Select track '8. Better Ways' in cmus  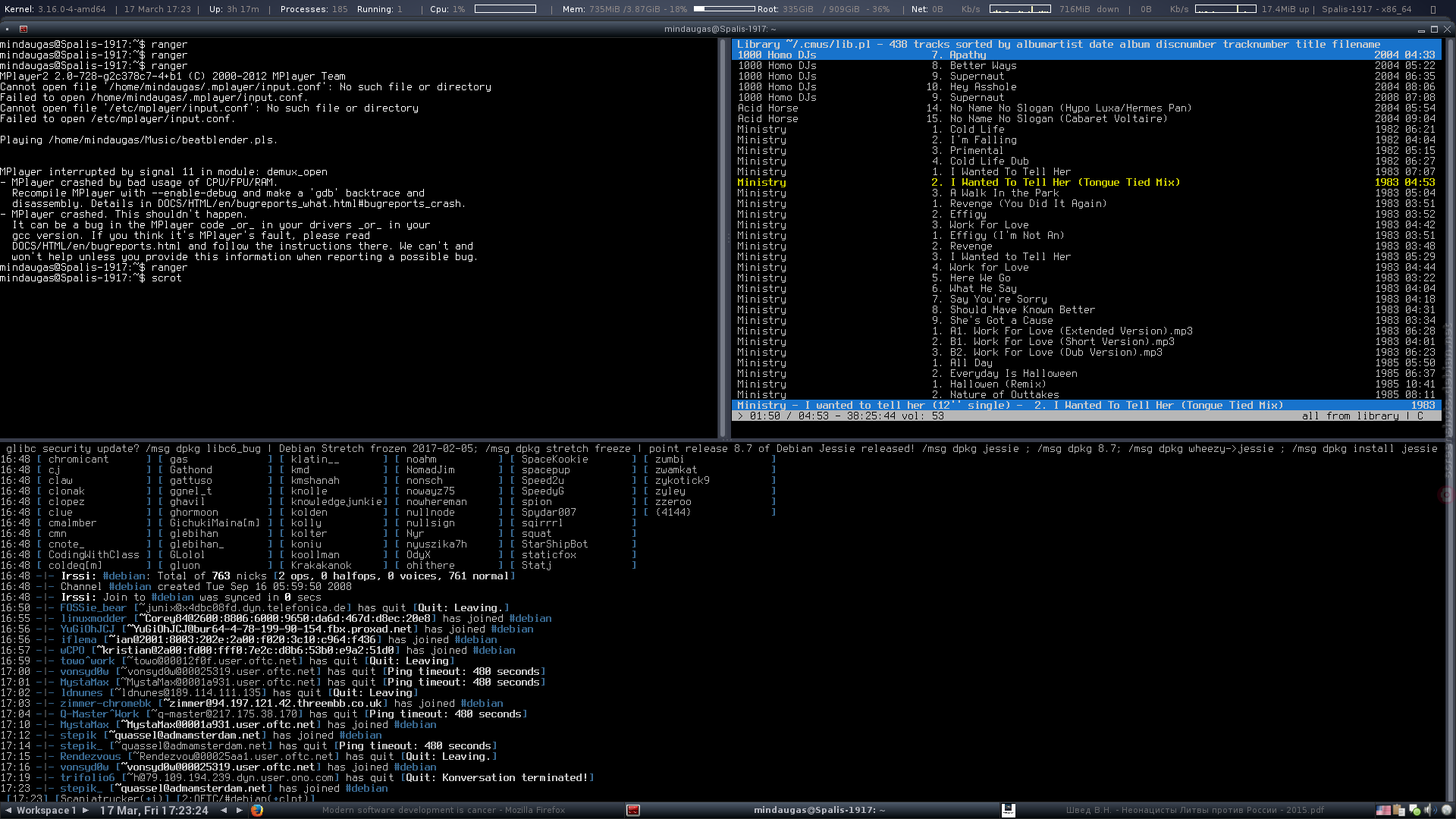pos(1086,66)
